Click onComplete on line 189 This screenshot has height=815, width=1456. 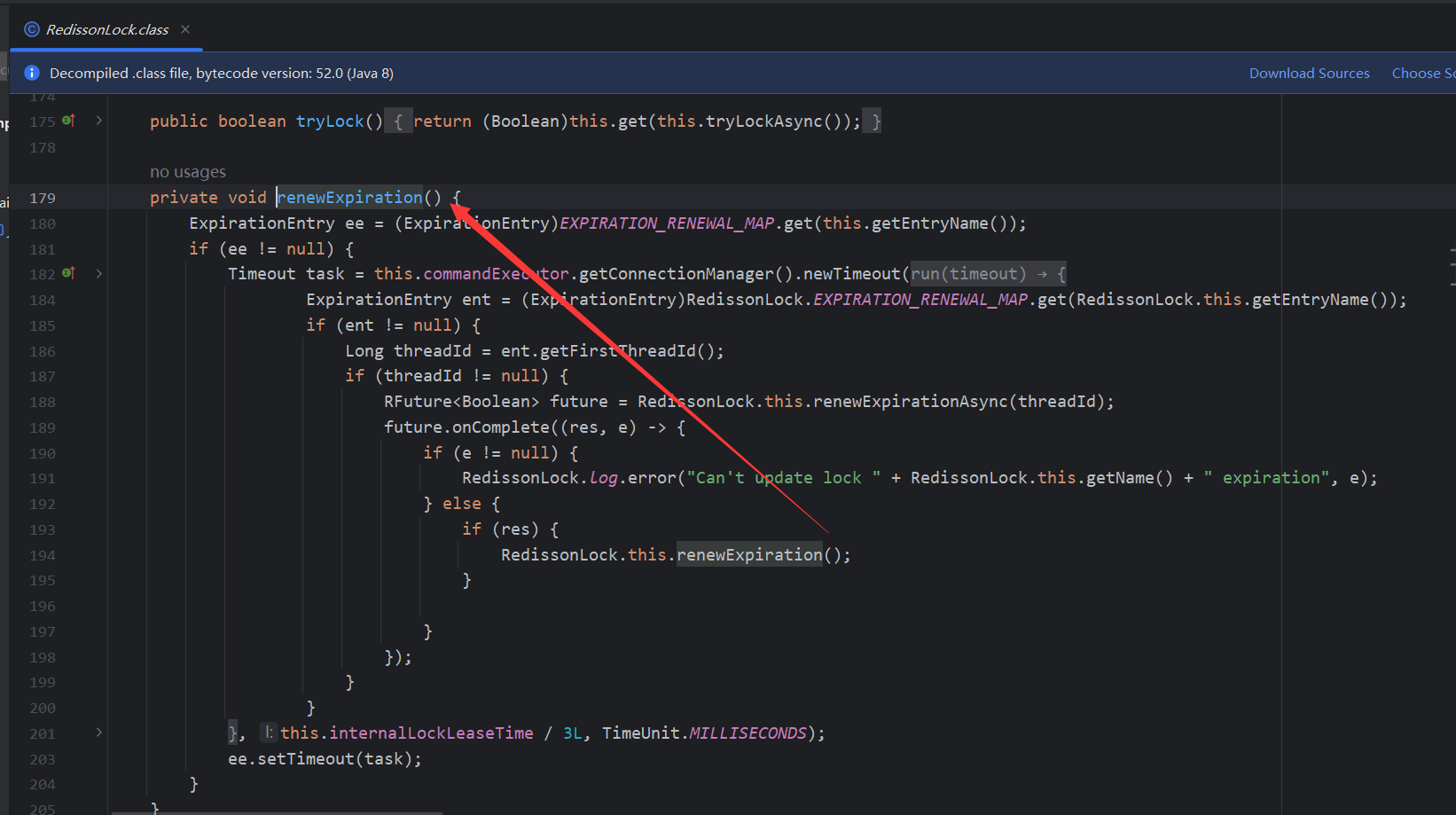click(501, 427)
